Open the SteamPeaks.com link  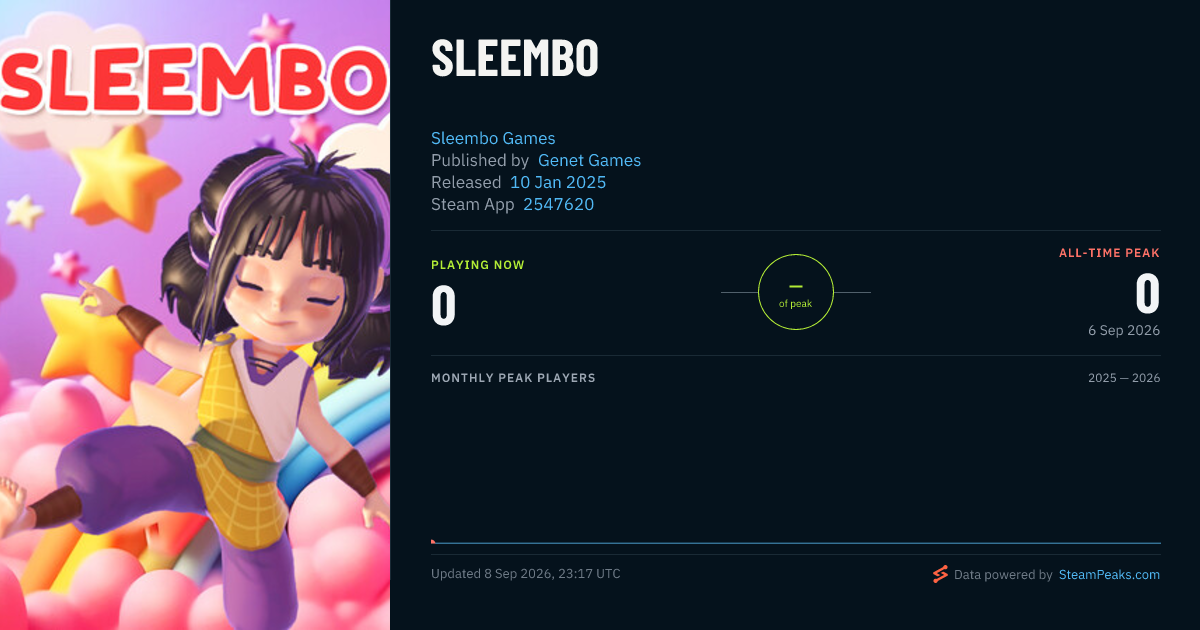(1109, 575)
